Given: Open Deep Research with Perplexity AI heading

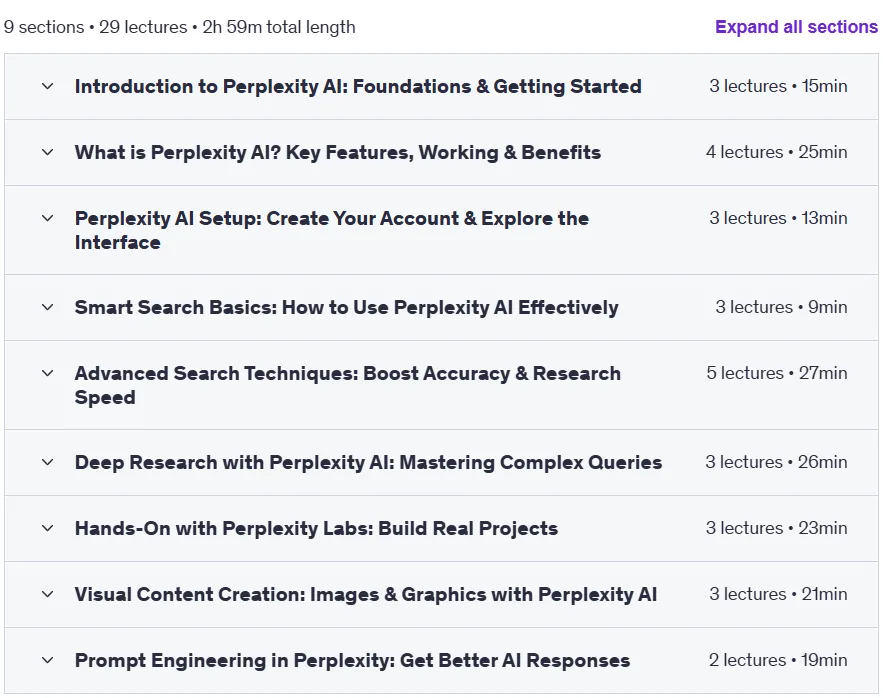Looking at the screenshot, I should coord(368,462).
